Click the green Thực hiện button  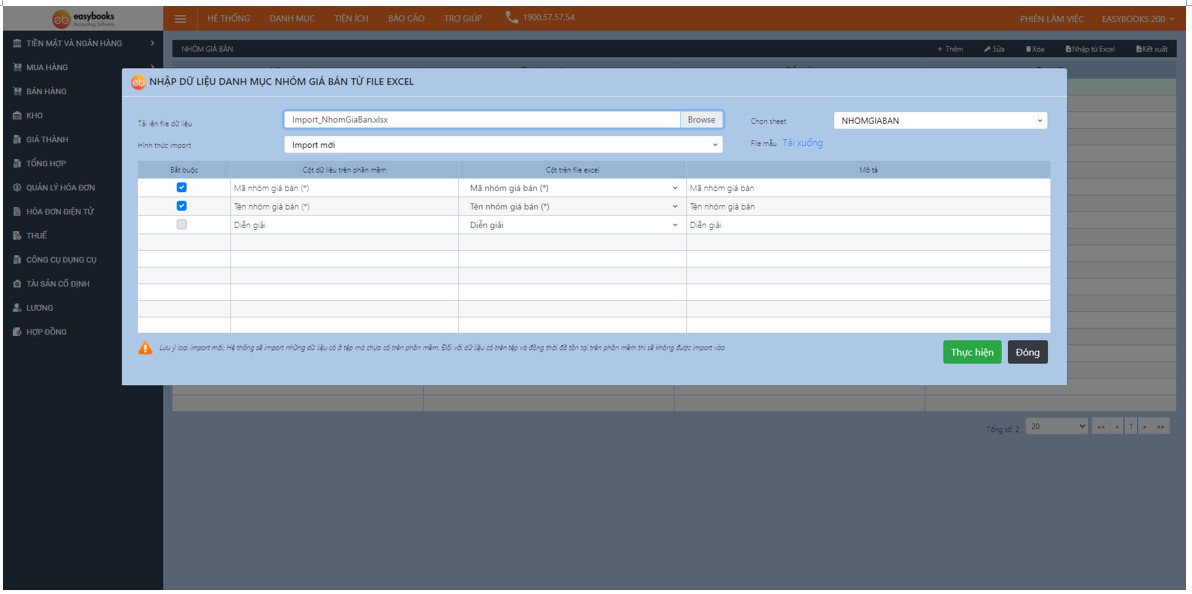972,352
